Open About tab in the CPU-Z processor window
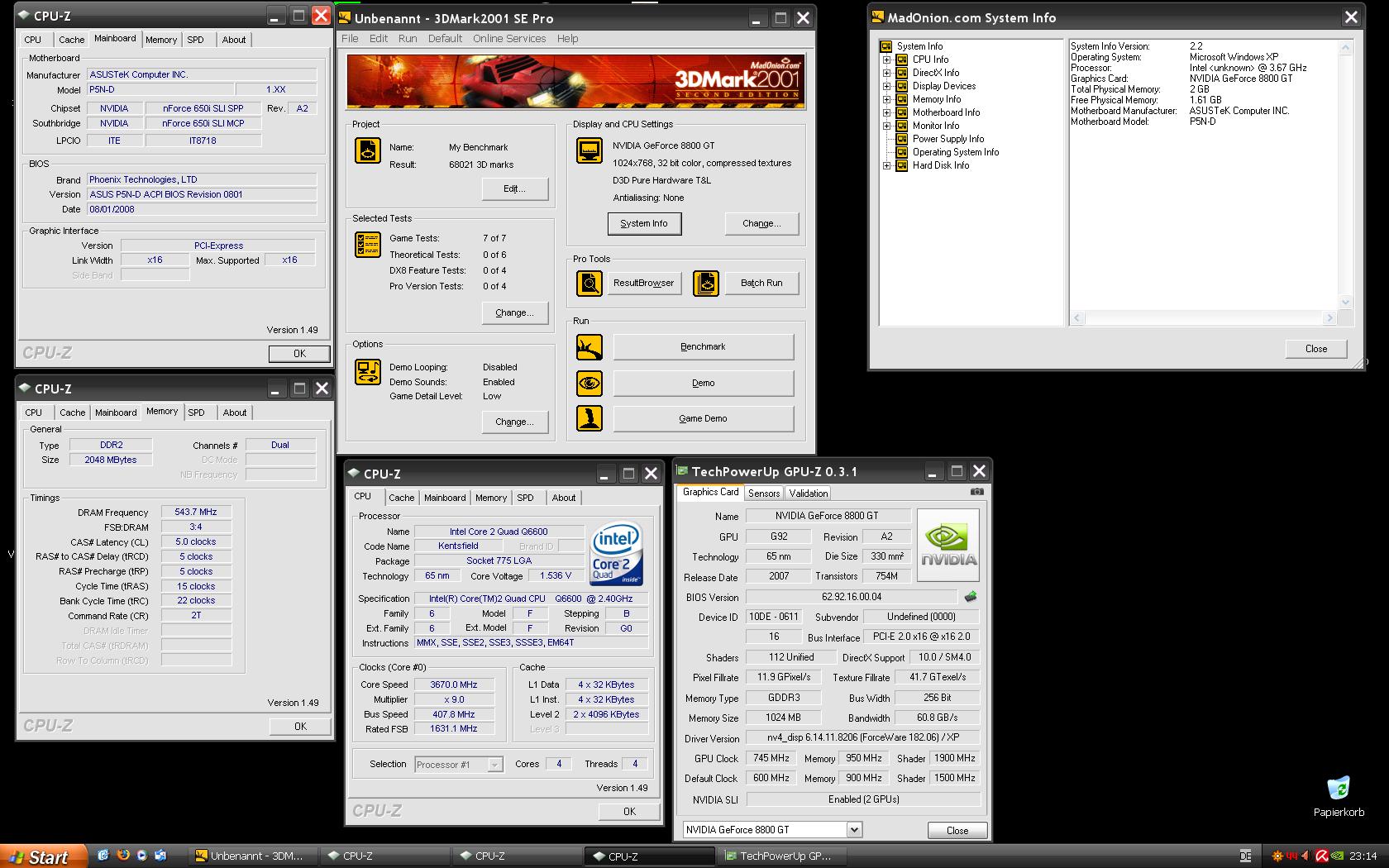This screenshot has height=868, width=1389. (x=564, y=498)
